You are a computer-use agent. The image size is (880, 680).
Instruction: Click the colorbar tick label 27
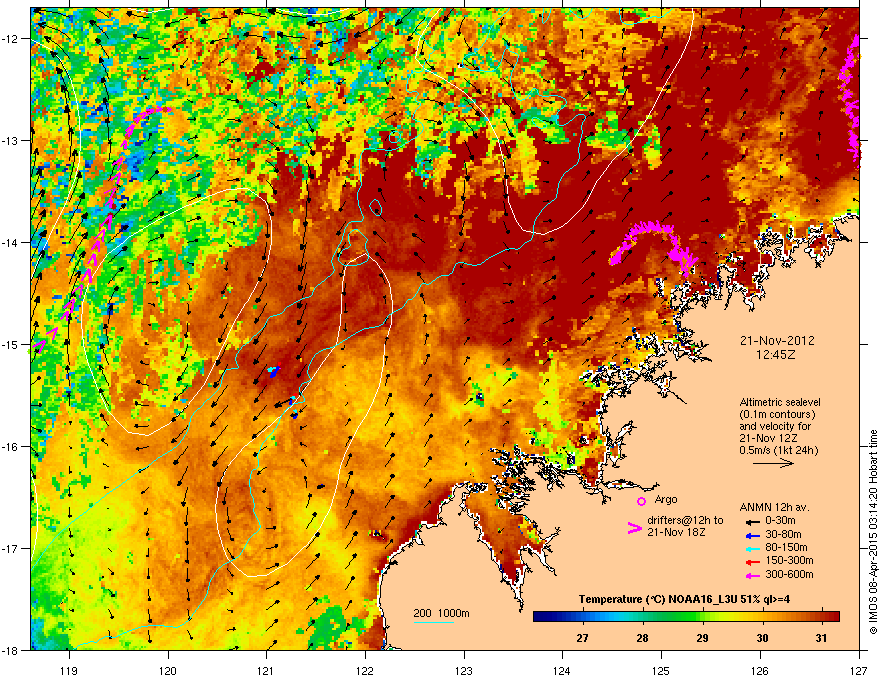pyautogui.click(x=583, y=638)
